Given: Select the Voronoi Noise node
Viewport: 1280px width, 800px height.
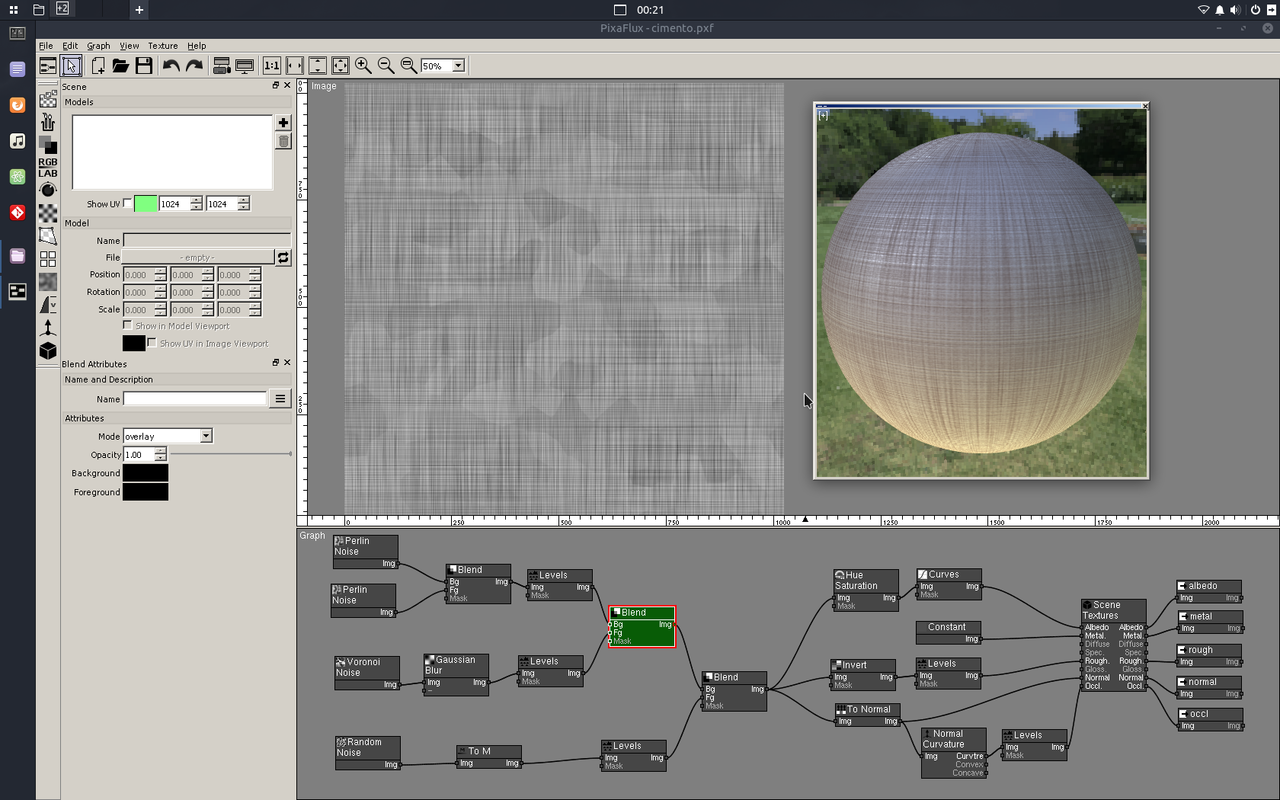Looking at the screenshot, I should click(366, 674).
